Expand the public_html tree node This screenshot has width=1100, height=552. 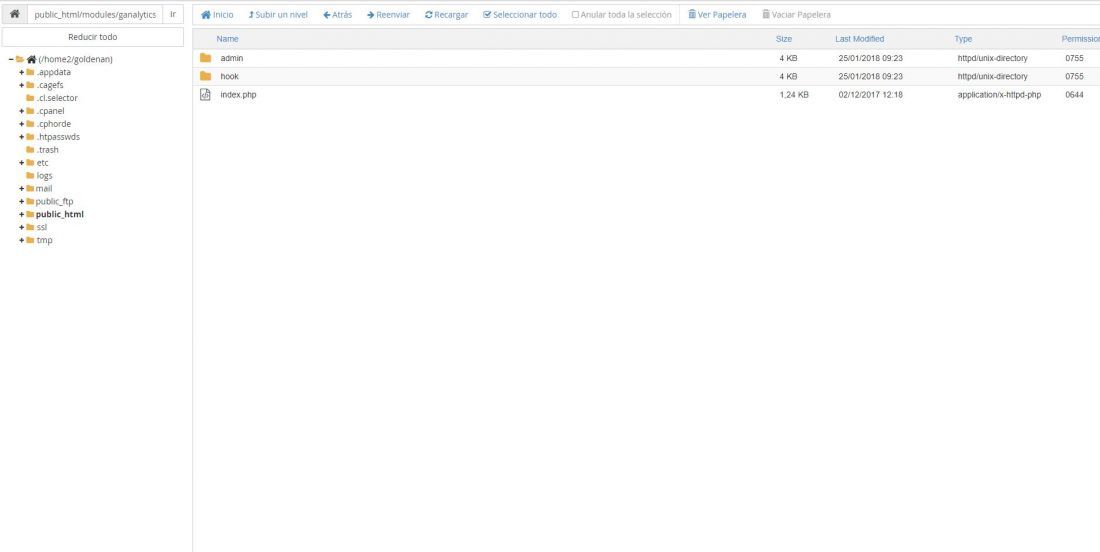22,215
